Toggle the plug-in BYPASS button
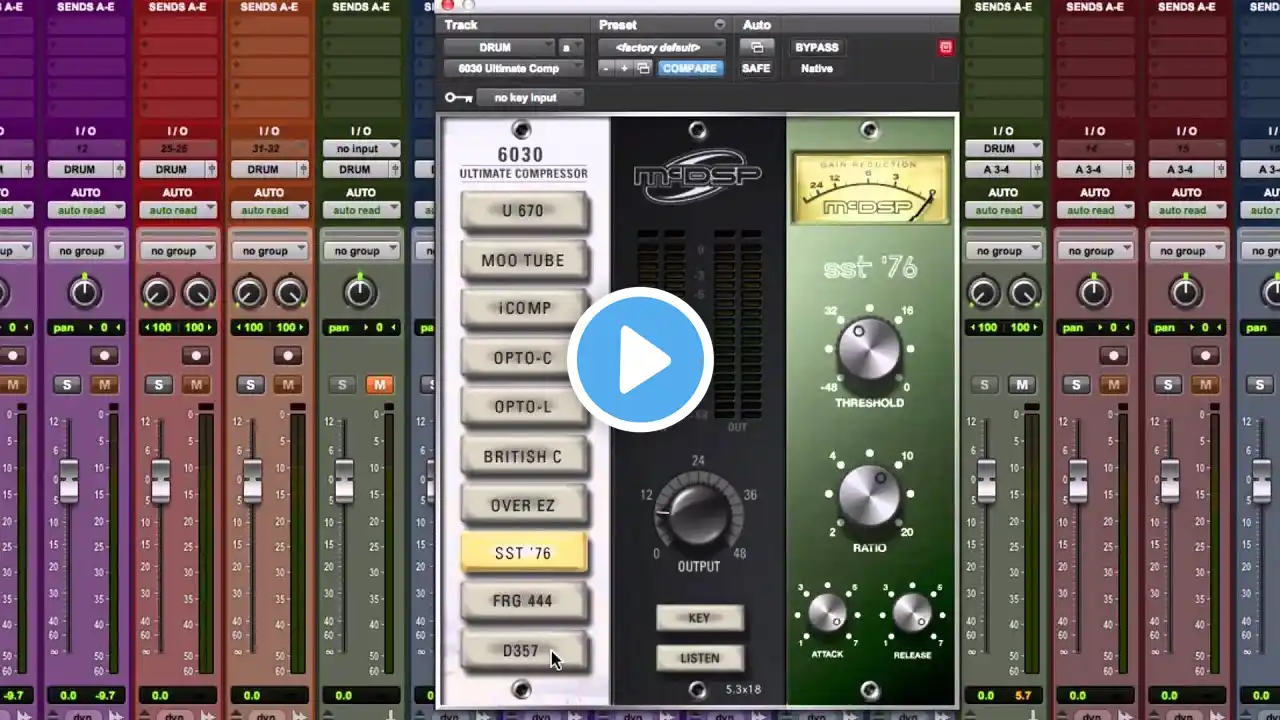Image resolution: width=1280 pixels, height=720 pixels. point(817,47)
